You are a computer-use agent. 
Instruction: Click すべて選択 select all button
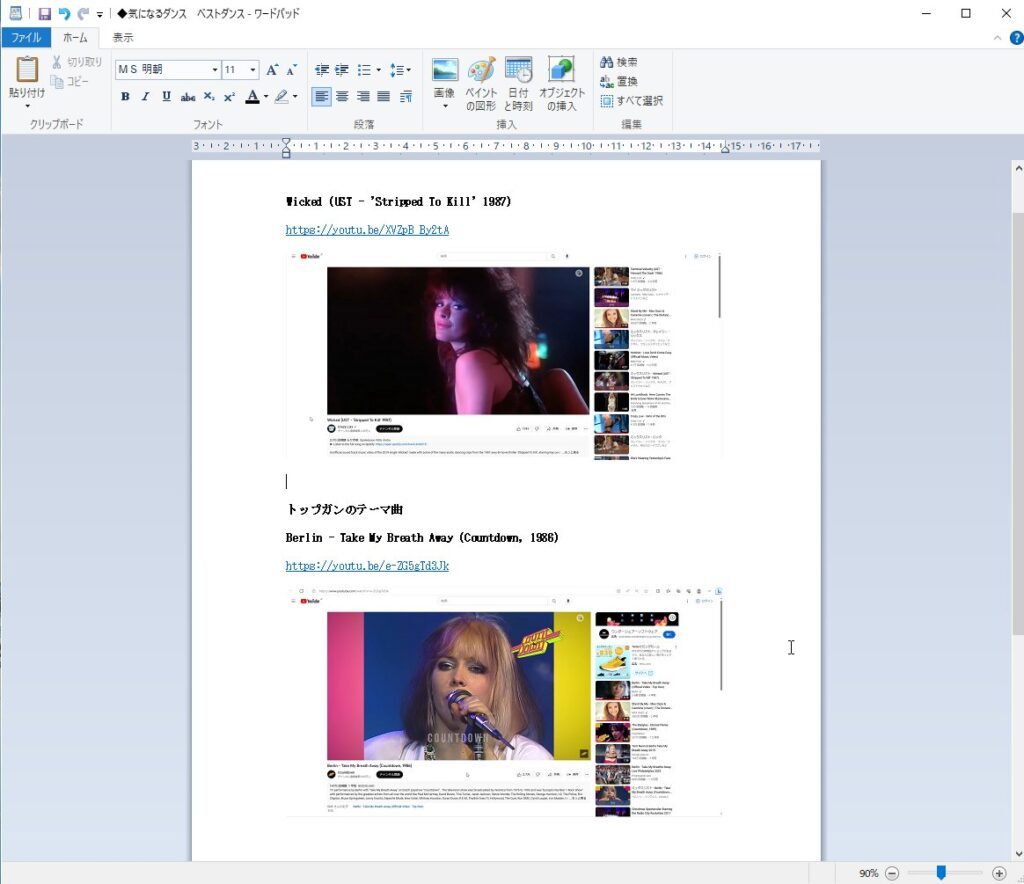tap(632, 101)
